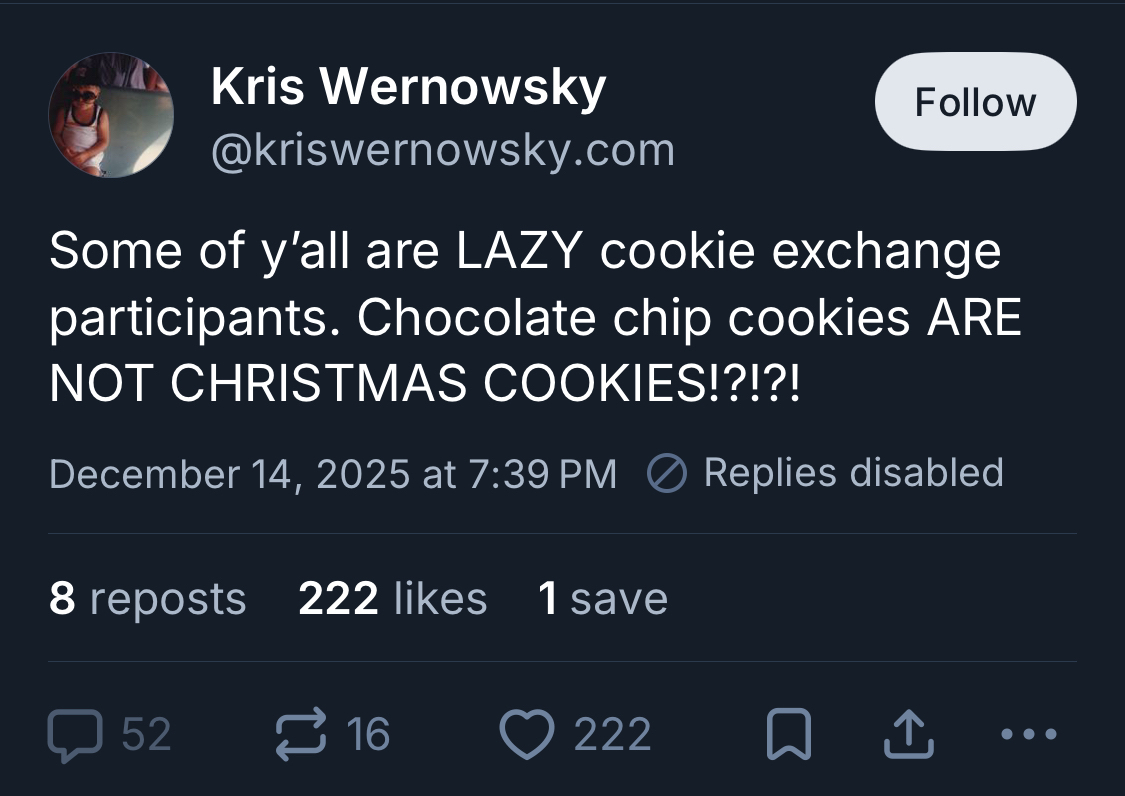Click the "Replies disabled" label
The width and height of the screenshot is (1125, 796).
pos(853,472)
